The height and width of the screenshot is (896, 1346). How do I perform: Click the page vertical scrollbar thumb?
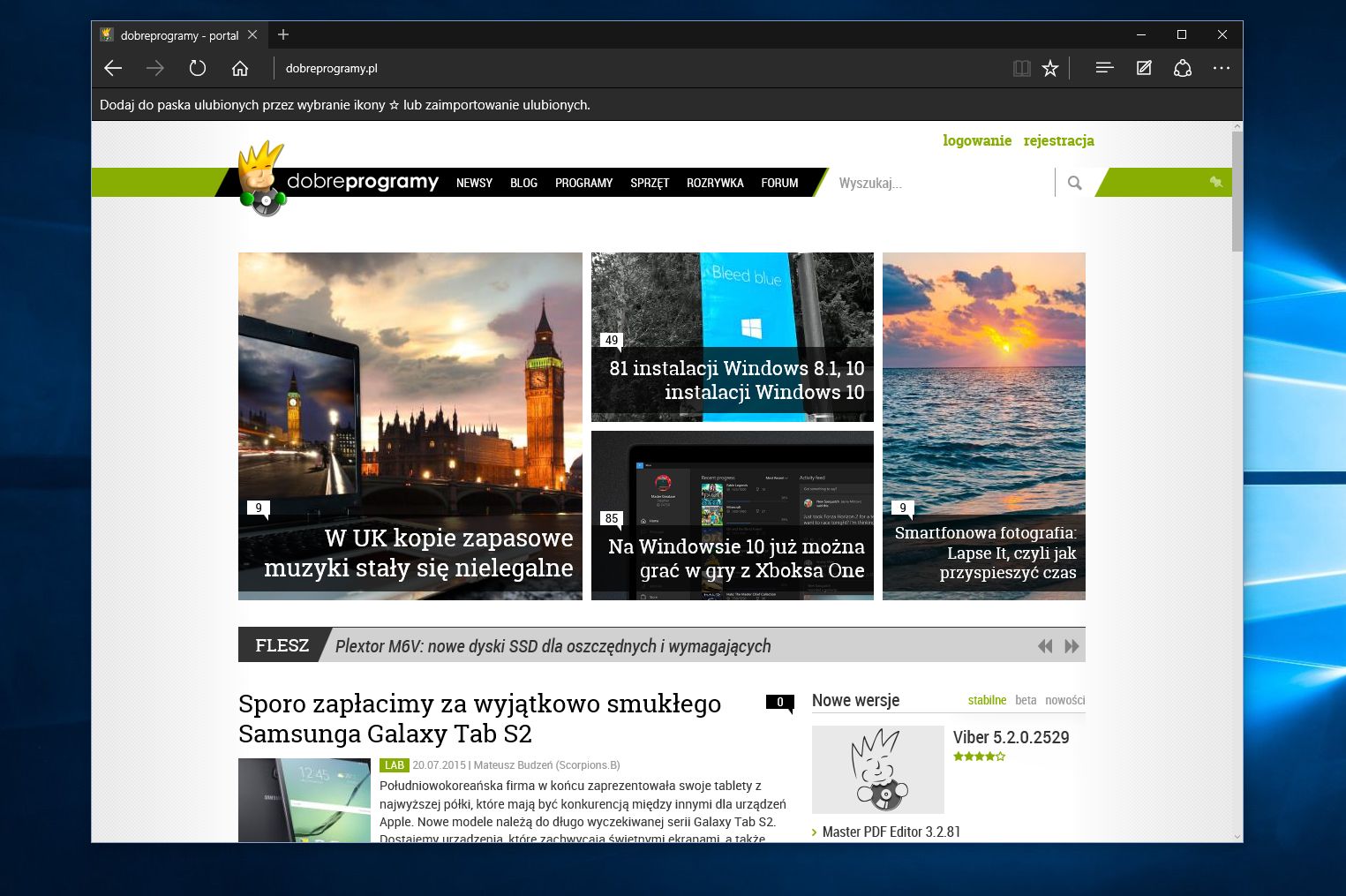coord(1237,190)
